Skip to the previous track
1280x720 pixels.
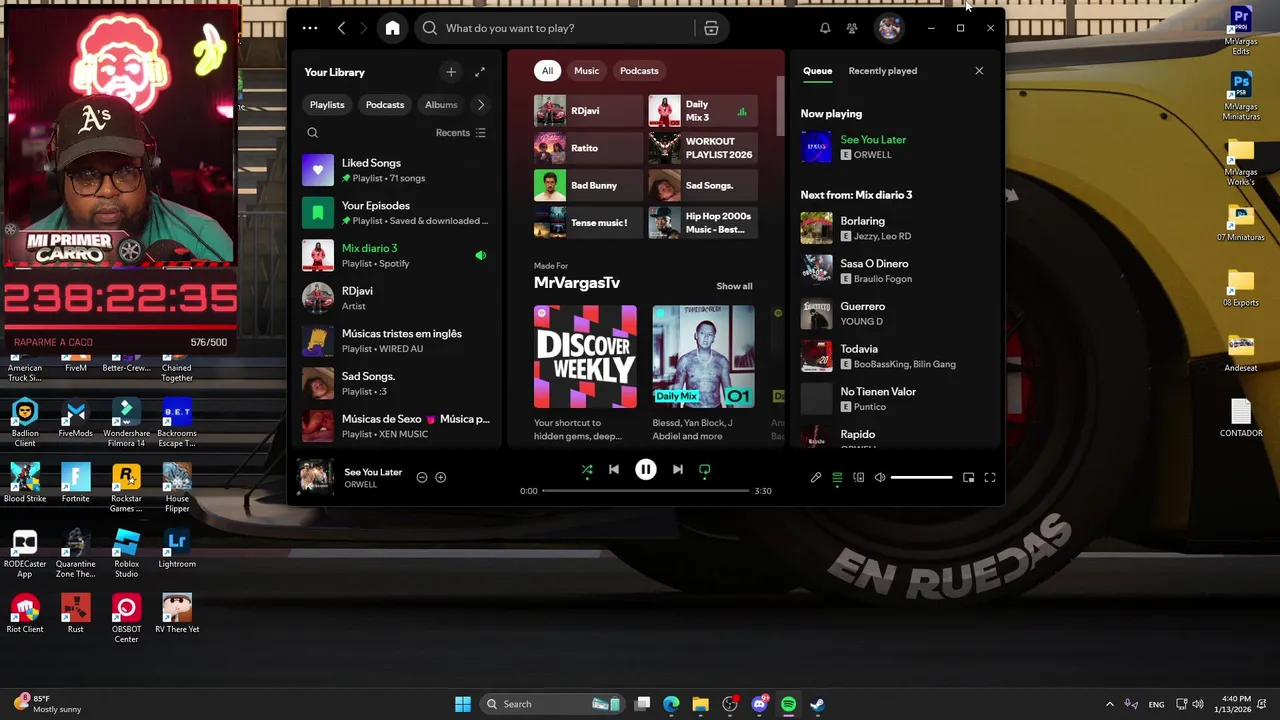[x=614, y=469]
